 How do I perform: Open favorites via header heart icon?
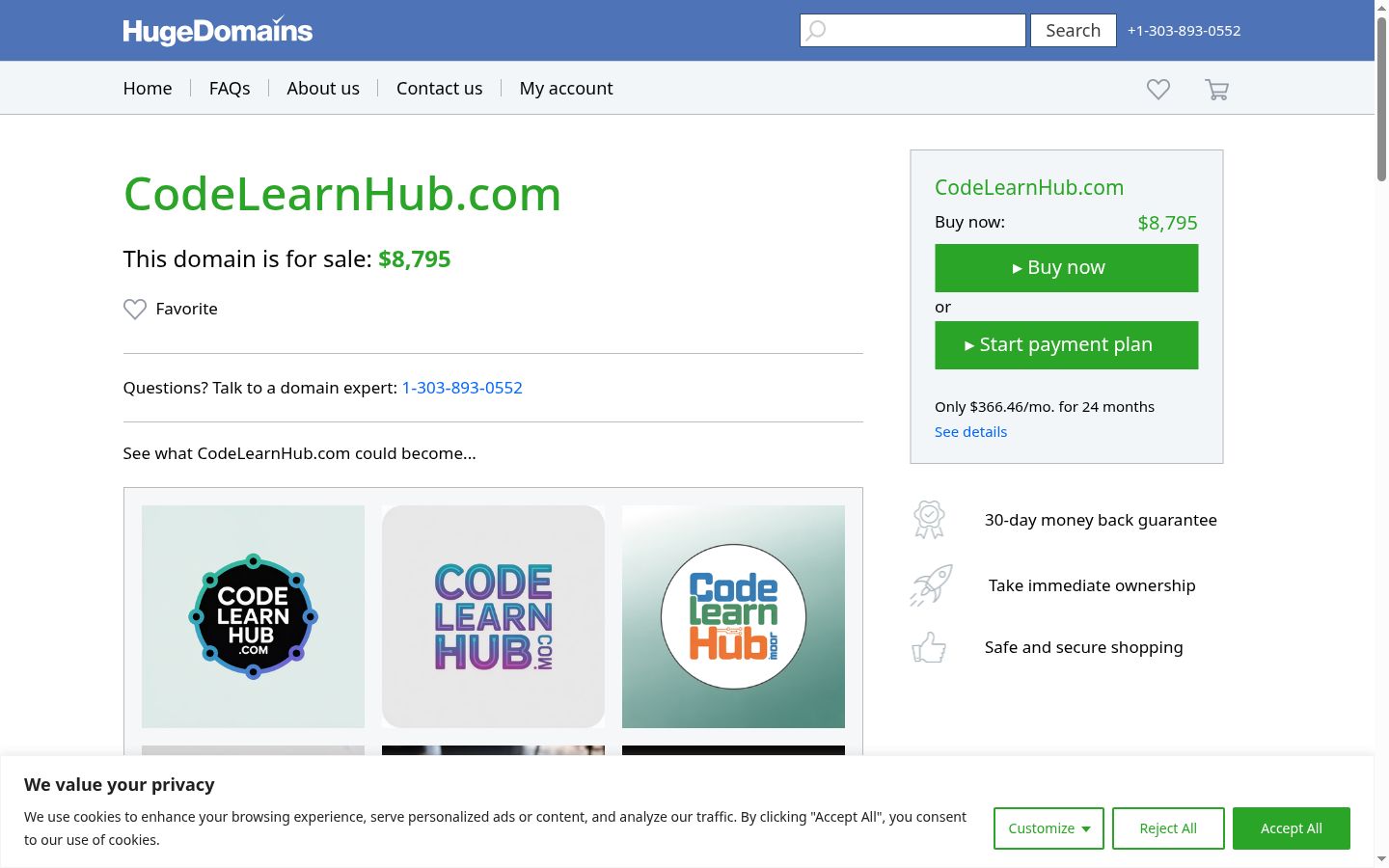tap(1158, 89)
